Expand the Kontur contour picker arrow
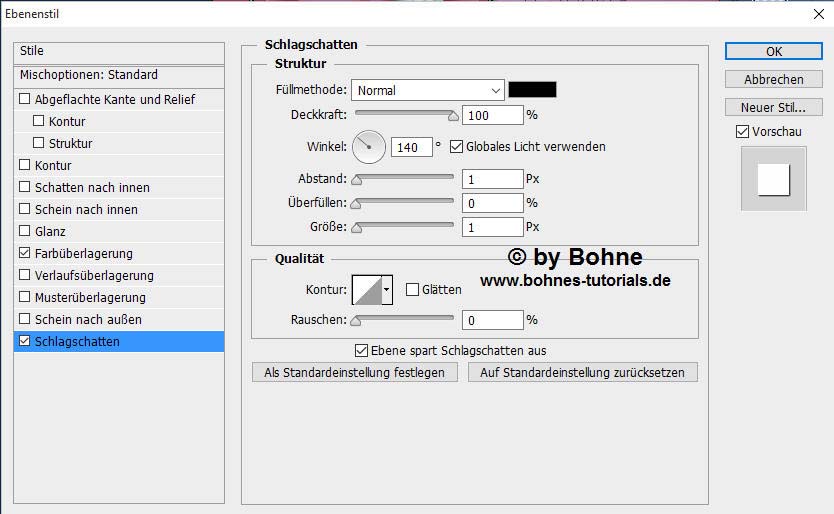This screenshot has height=514, width=834. pyautogui.click(x=387, y=290)
